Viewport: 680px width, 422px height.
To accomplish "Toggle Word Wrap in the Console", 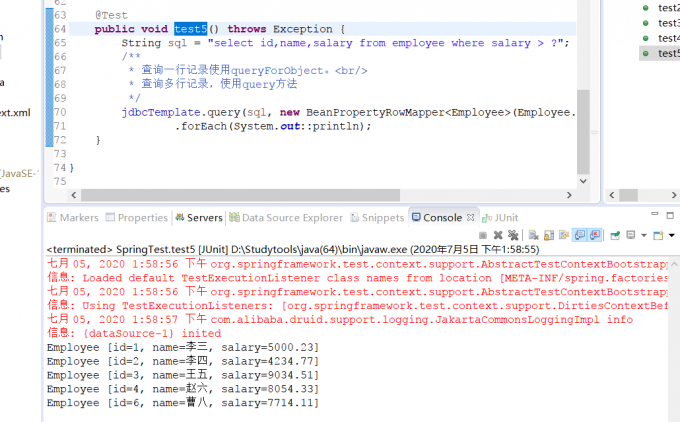I will click(564, 235).
